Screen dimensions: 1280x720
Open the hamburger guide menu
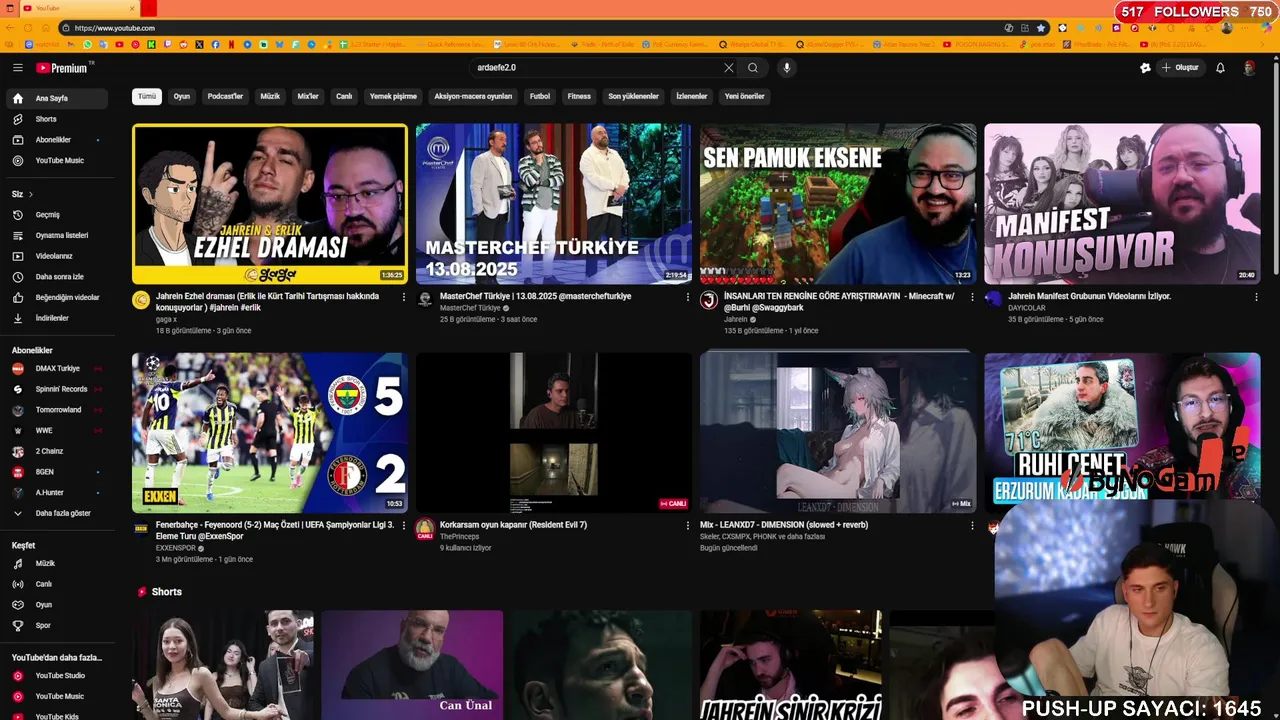[x=17, y=68]
